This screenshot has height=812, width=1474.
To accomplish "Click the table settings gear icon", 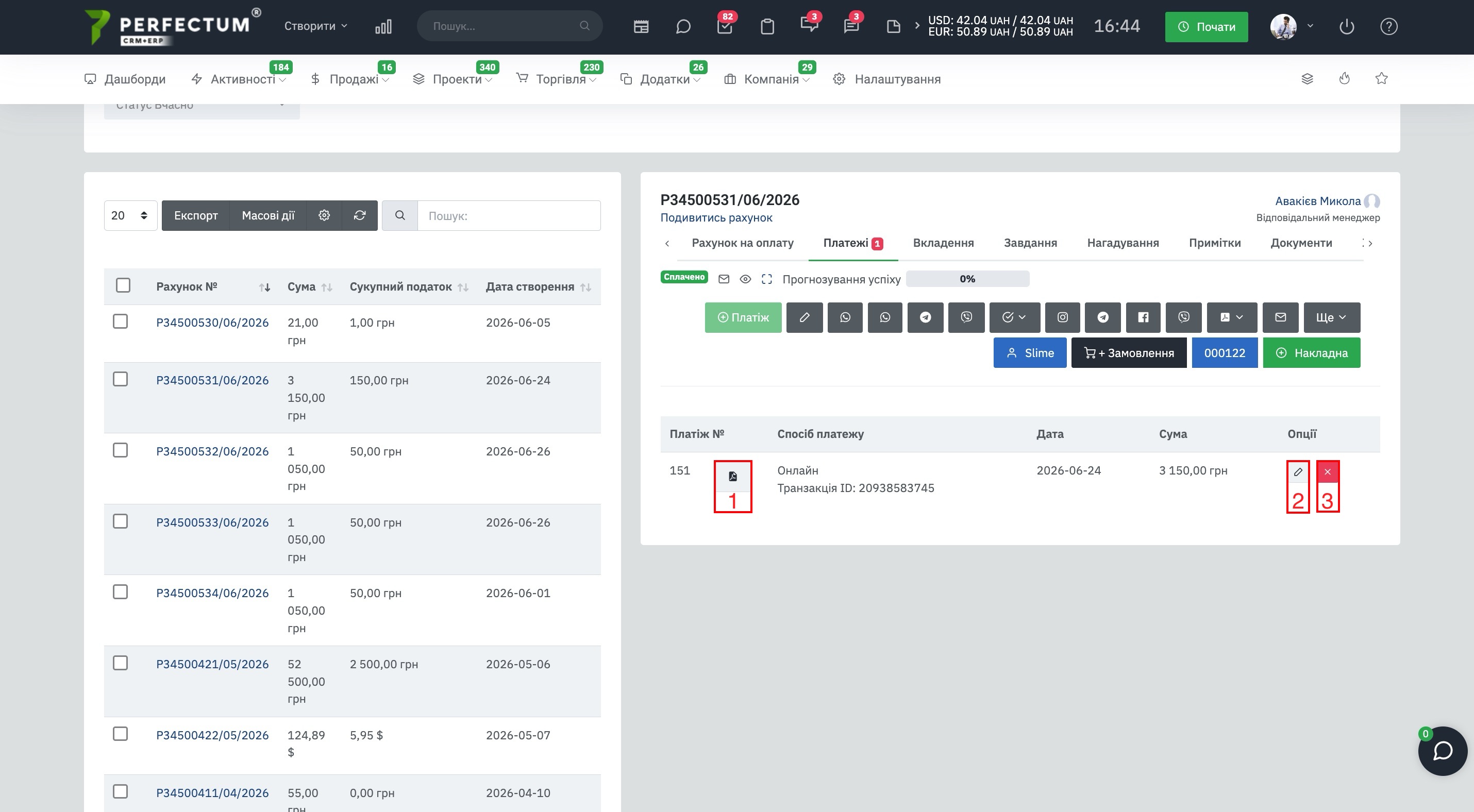I will 324,215.
